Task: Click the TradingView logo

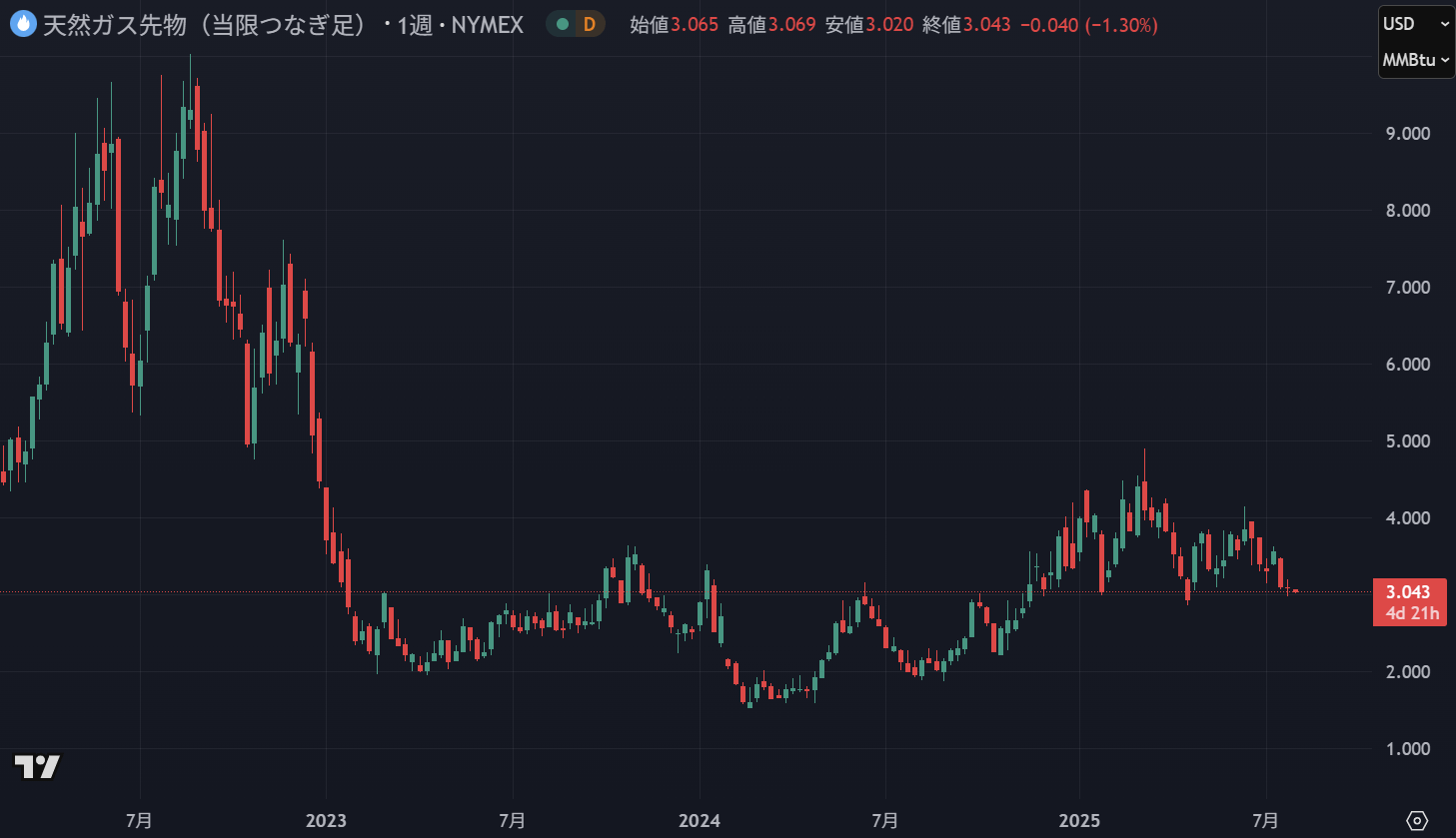Action: [37, 767]
